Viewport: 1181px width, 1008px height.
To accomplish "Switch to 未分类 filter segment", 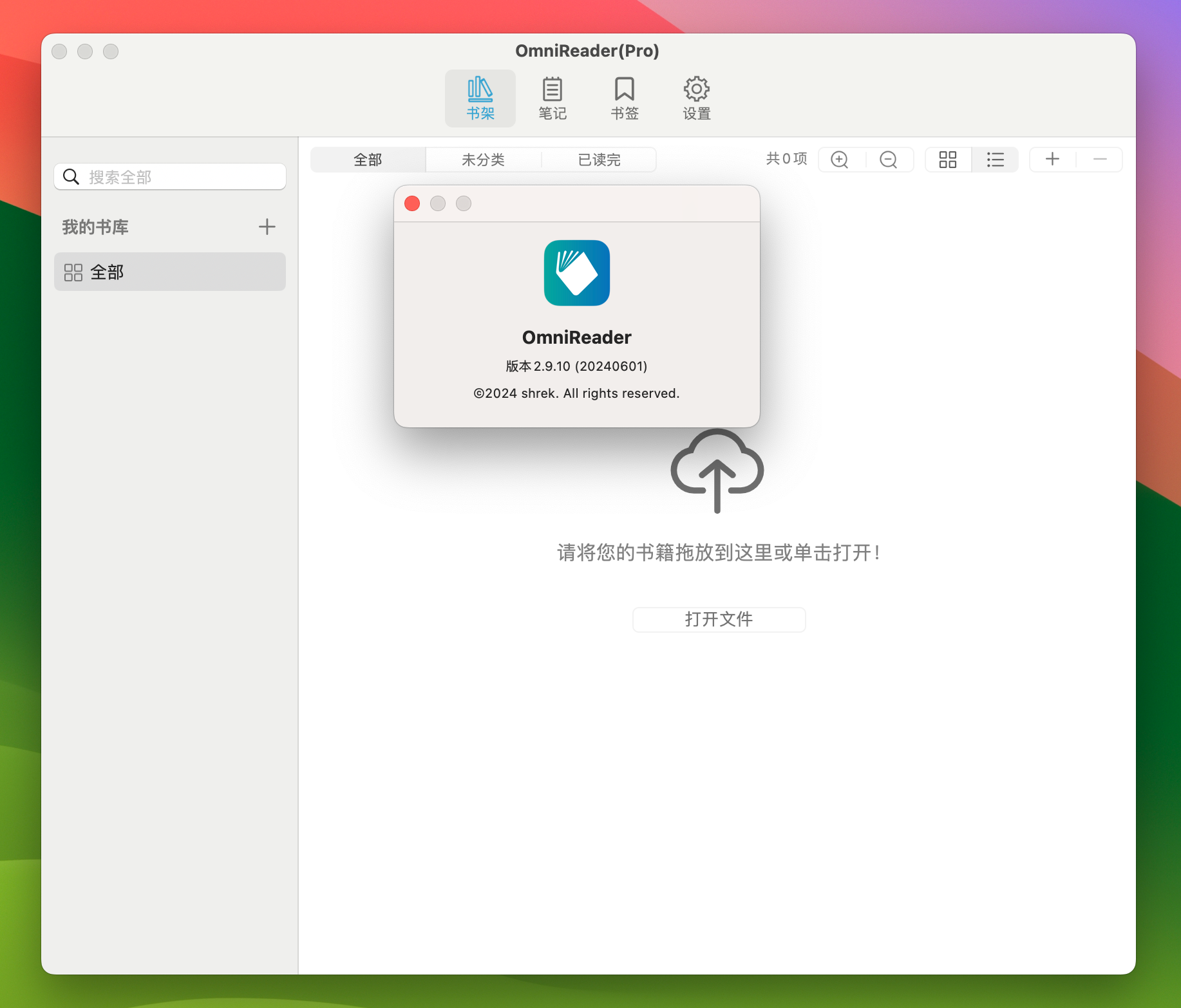I will click(x=483, y=160).
